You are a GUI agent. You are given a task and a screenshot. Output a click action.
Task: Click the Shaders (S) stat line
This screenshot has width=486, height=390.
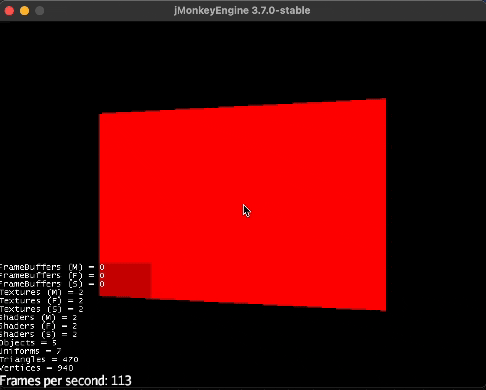pyautogui.click(x=38, y=334)
